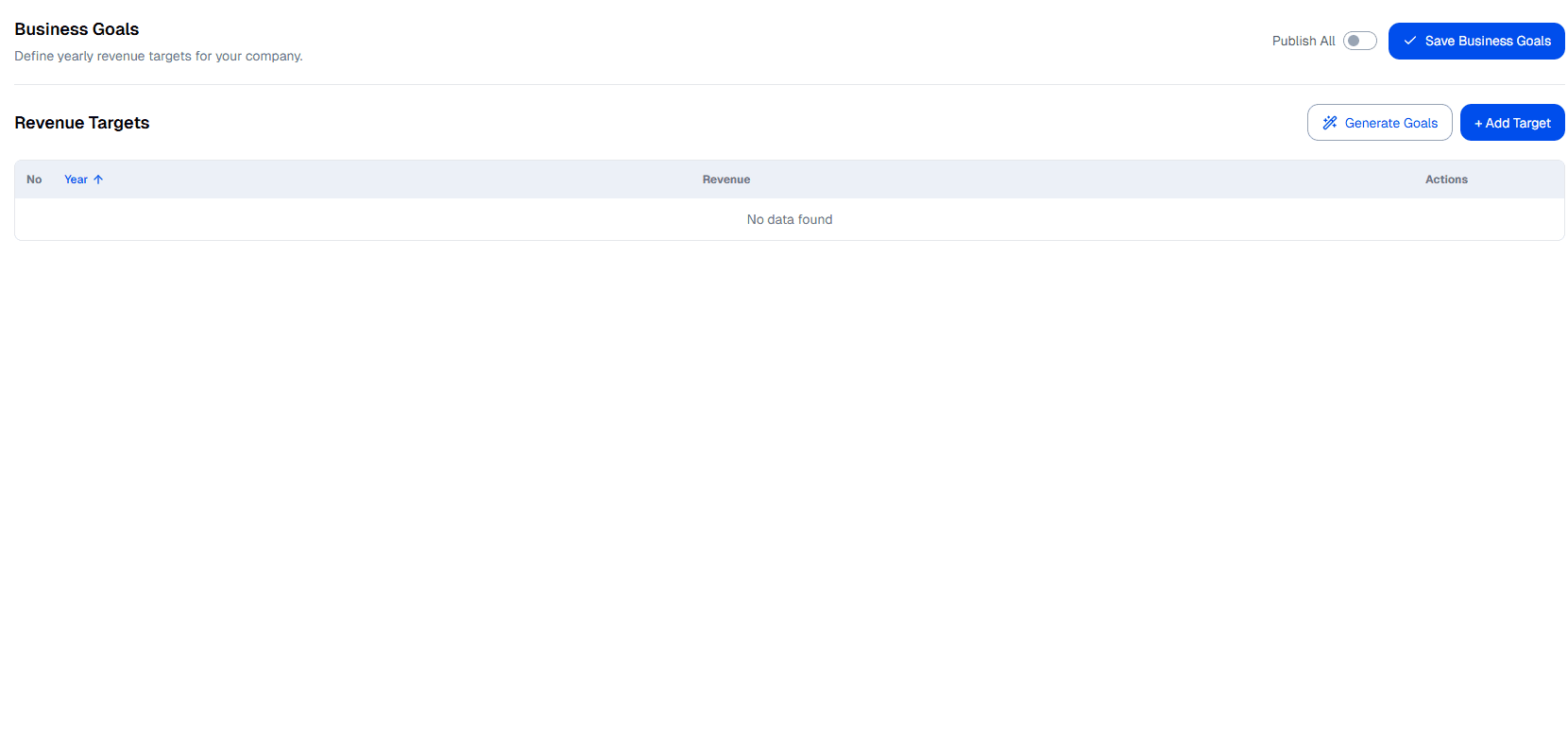Sort the table by Year column
This screenshot has width=1568, height=736.
(x=76, y=180)
